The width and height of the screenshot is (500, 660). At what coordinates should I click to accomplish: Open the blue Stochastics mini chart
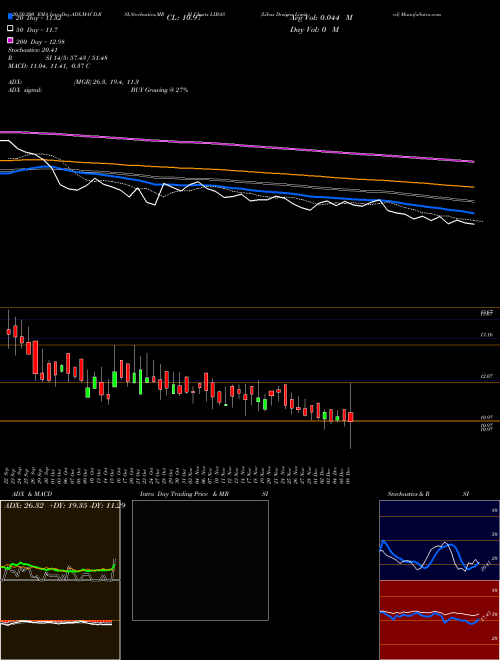439,540
